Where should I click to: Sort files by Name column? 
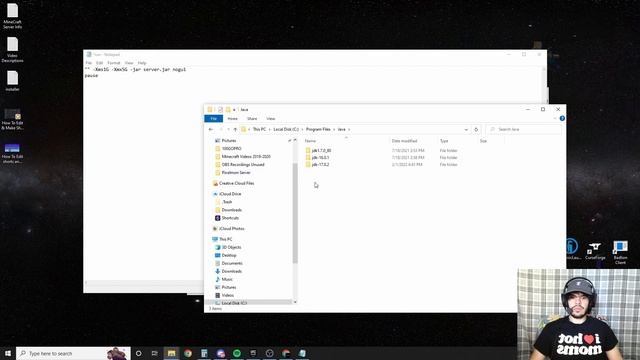pyautogui.click(x=310, y=141)
